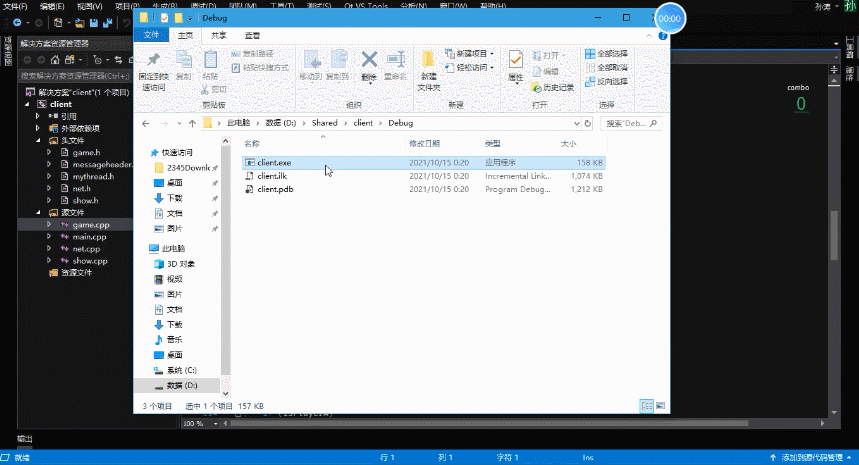Open main.cpp in Solution Explorer
The width and height of the screenshot is (859, 465).
pyautogui.click(x=89, y=237)
